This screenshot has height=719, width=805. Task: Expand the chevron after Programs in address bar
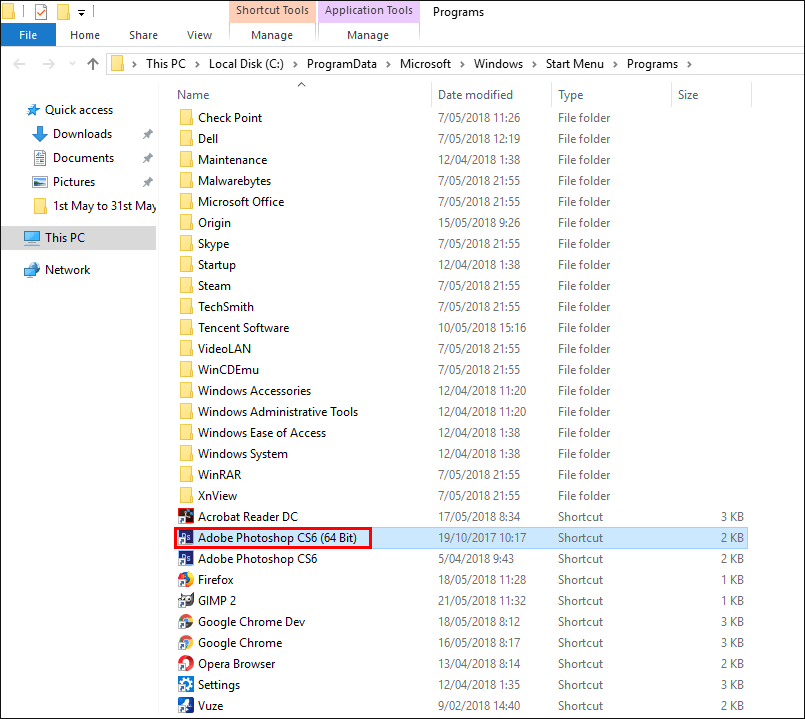(689, 64)
